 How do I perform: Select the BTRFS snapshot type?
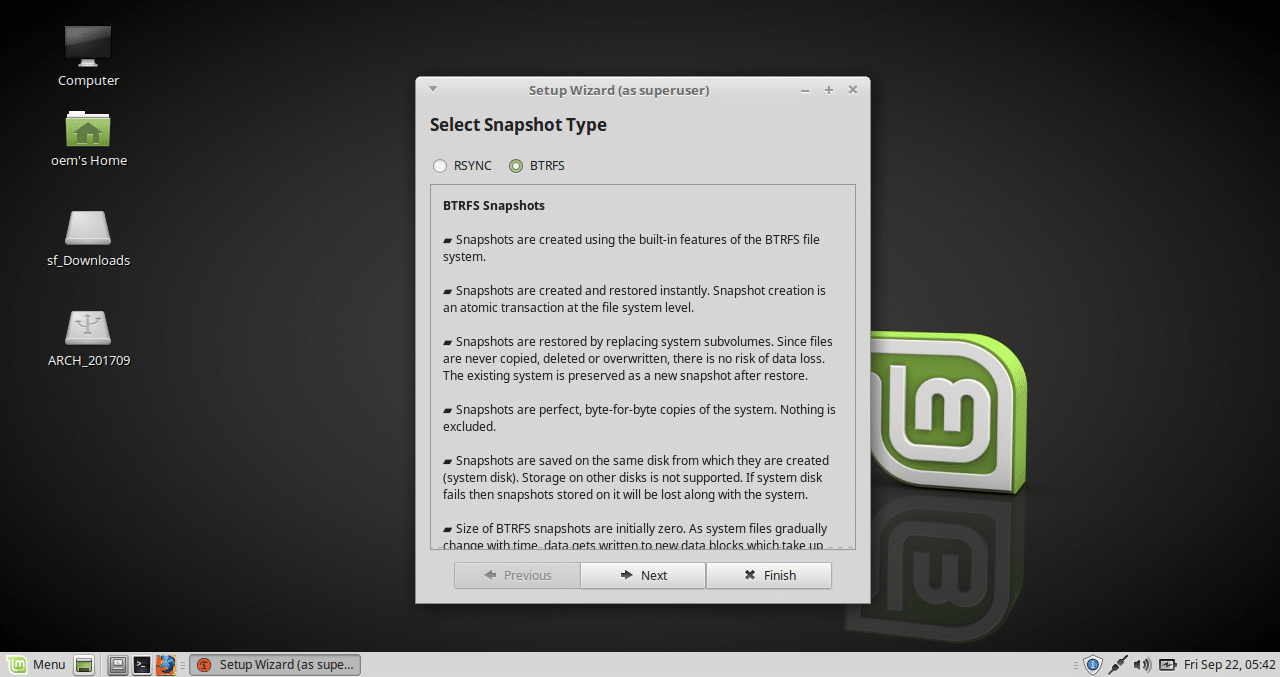coord(515,166)
